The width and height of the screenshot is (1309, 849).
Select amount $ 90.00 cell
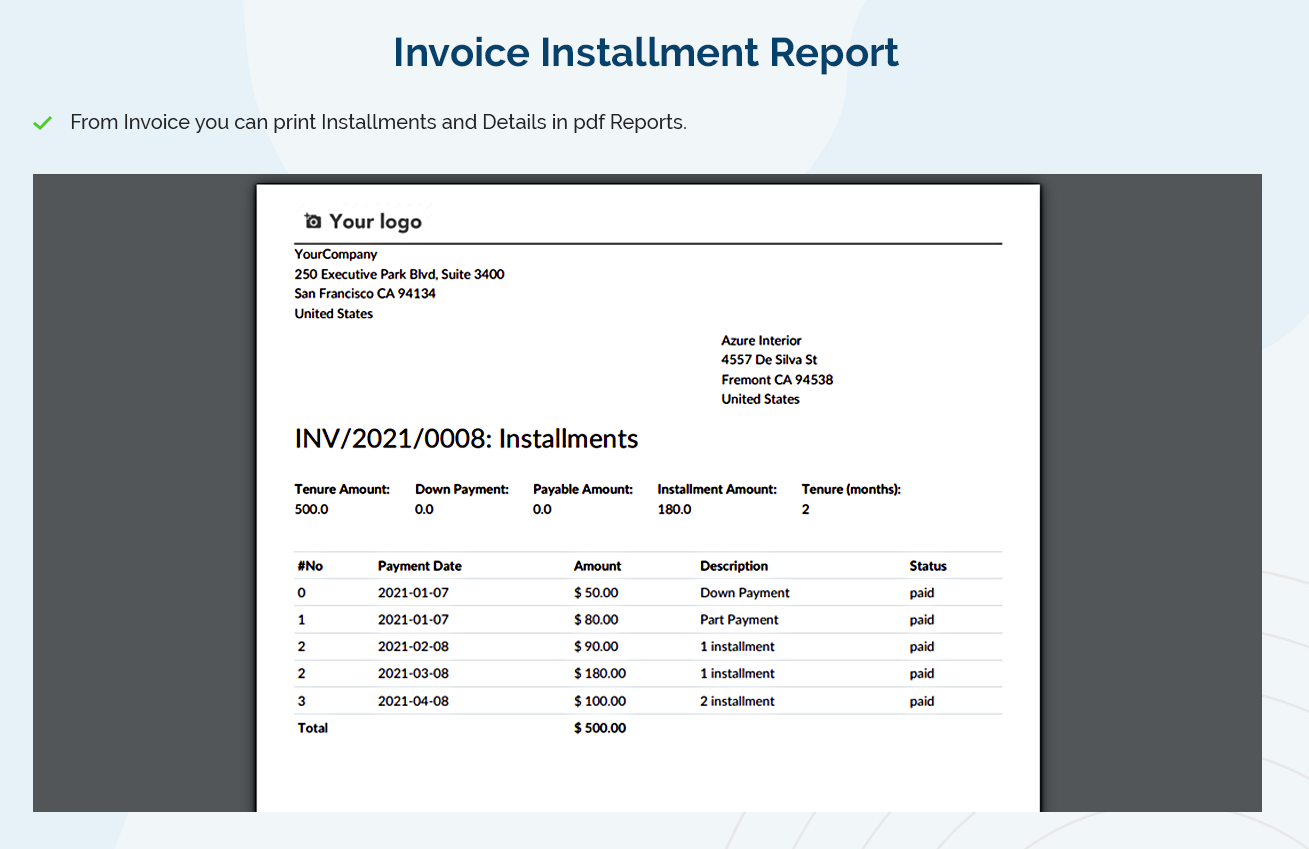(596, 647)
